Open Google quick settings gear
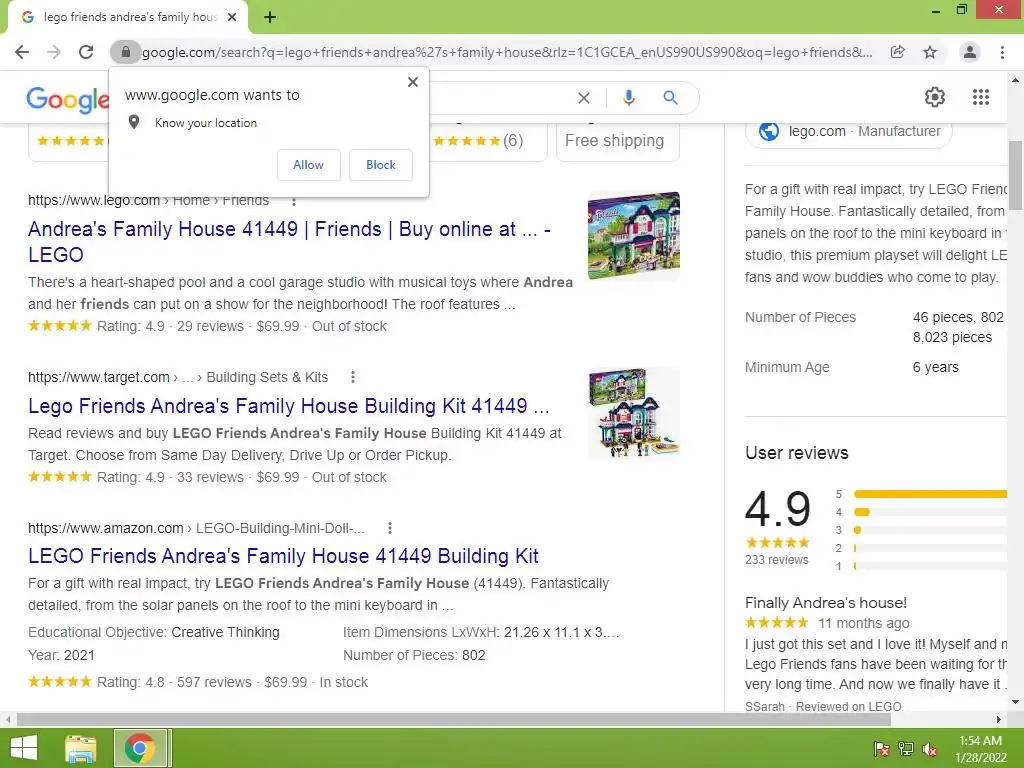Screen dimensions: 1024x768 pyautogui.click(x=935, y=97)
